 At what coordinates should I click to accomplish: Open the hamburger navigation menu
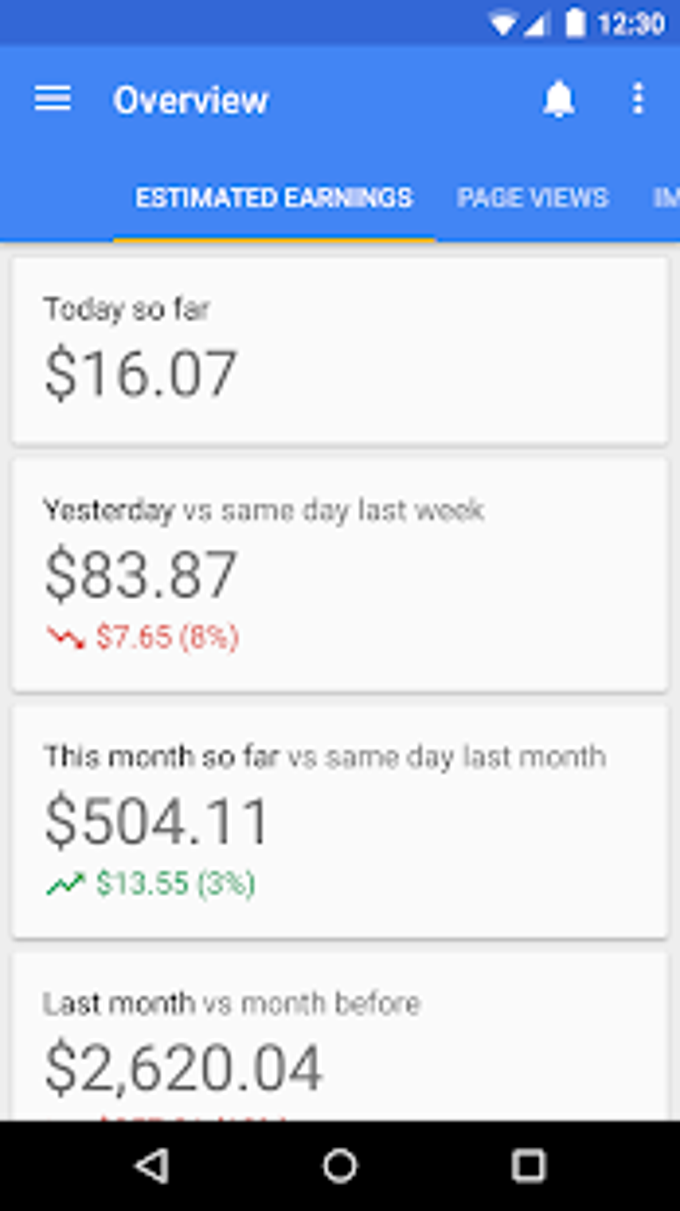[x=53, y=99]
